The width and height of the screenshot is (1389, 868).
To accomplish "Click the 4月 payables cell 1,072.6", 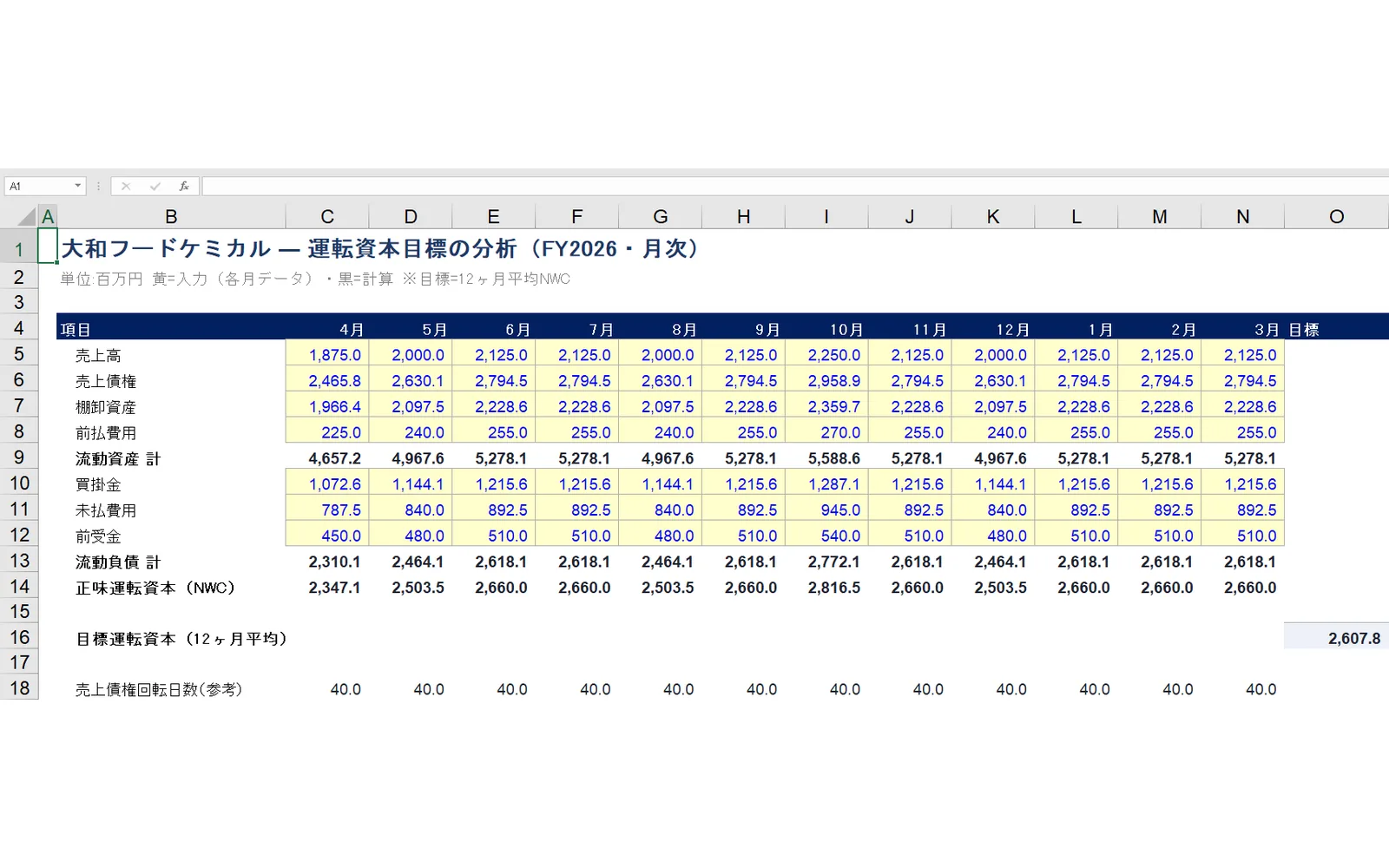I will tap(327, 484).
